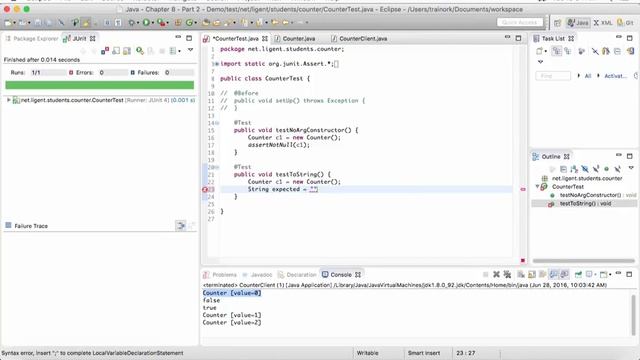Switch to the Git perspective
This screenshot has height=360, width=640.
coord(625,23)
